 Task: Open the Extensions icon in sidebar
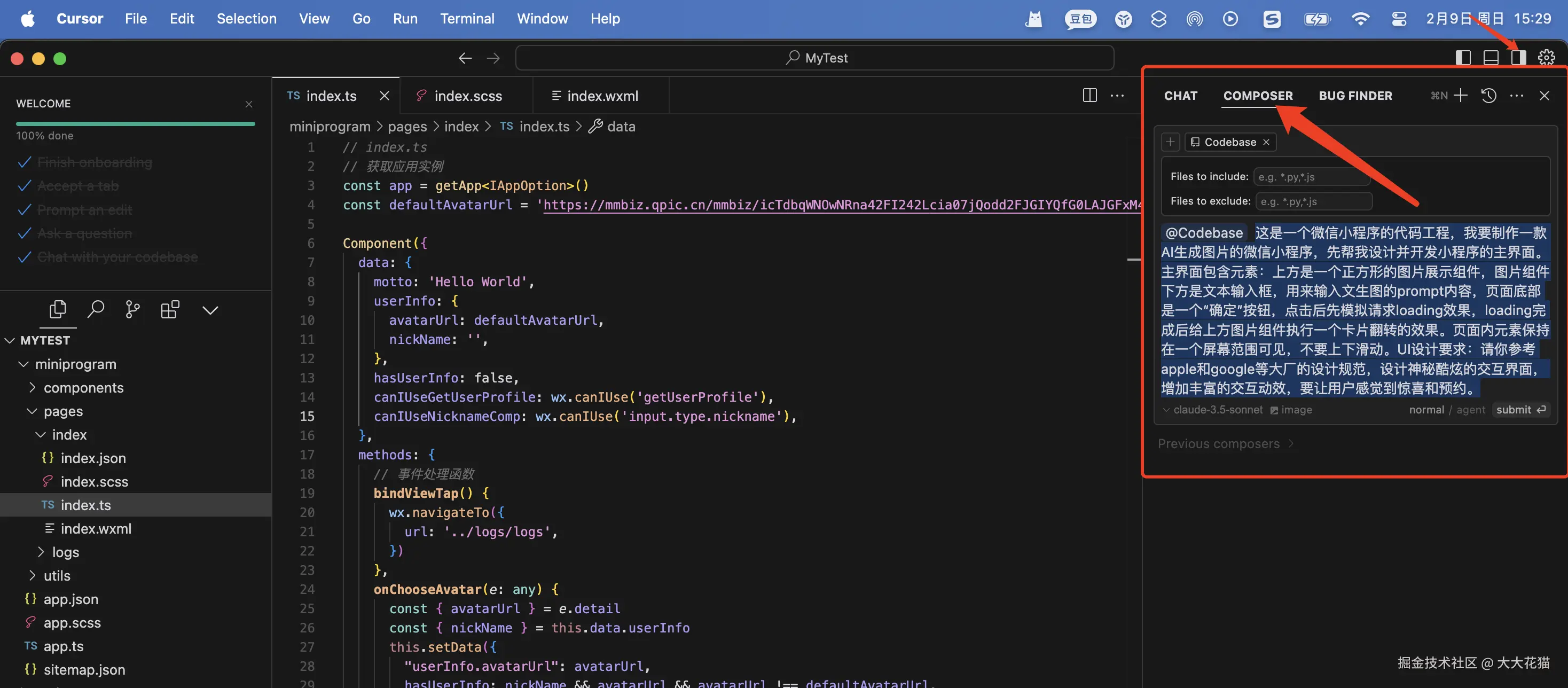tap(170, 310)
